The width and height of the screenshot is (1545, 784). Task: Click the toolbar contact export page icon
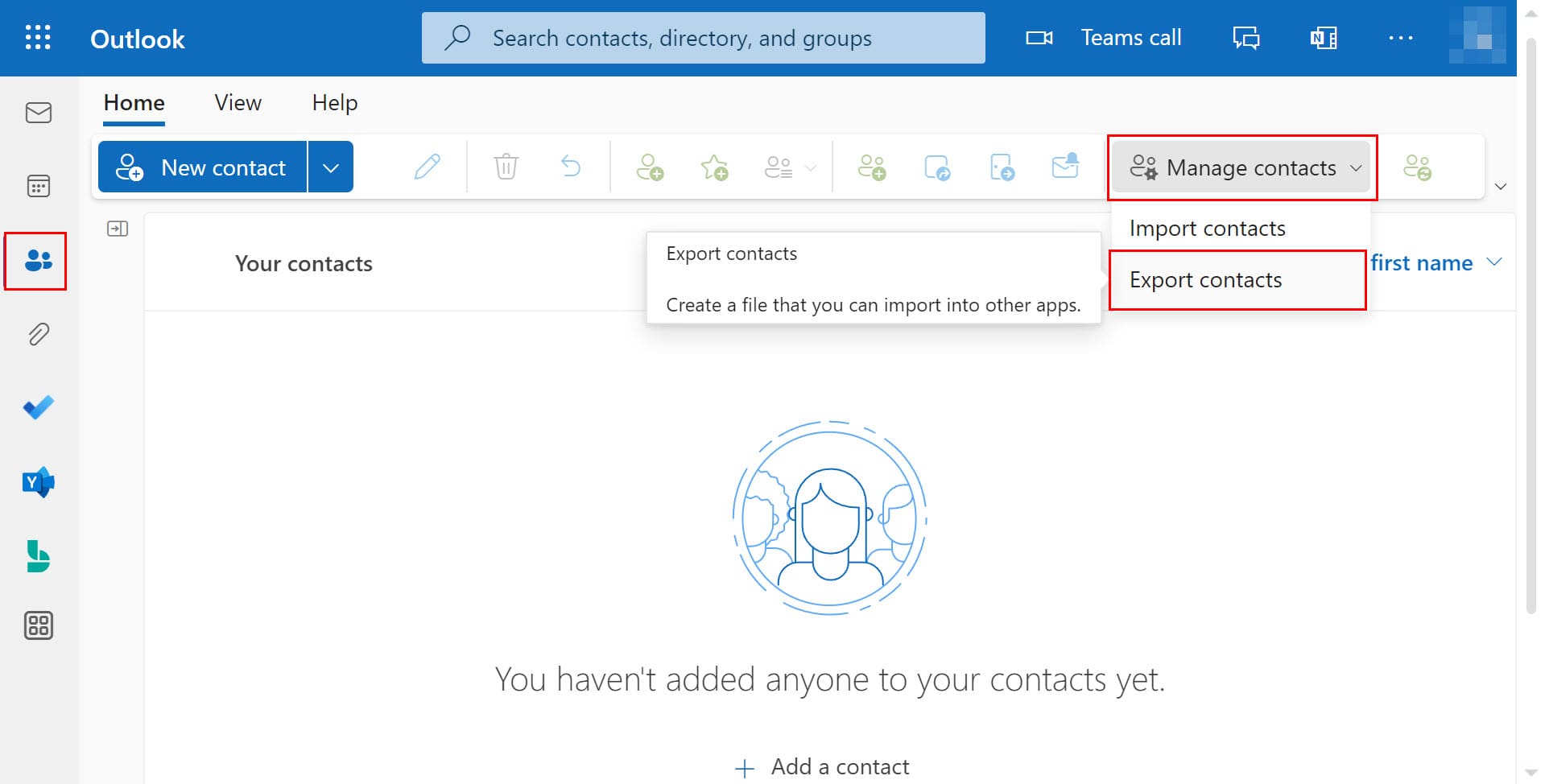click(1002, 167)
